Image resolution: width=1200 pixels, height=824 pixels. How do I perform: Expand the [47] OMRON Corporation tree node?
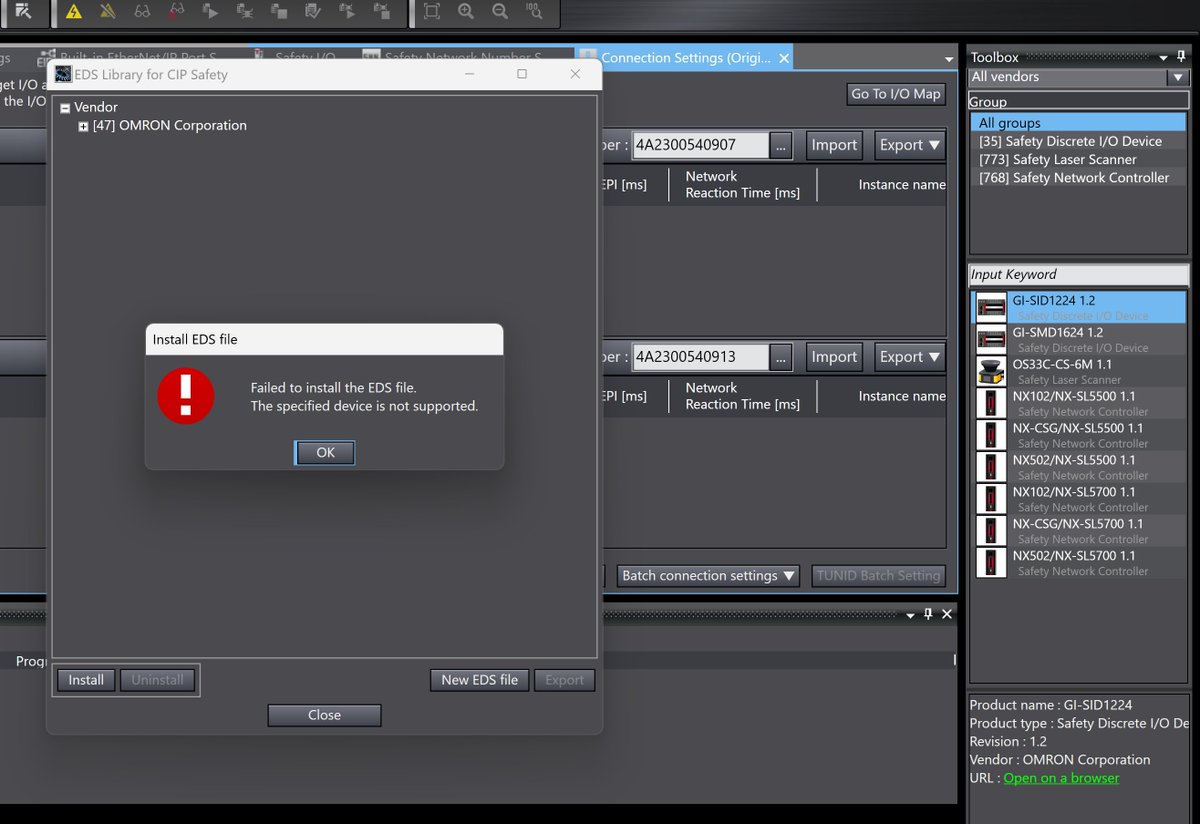[x=84, y=125]
